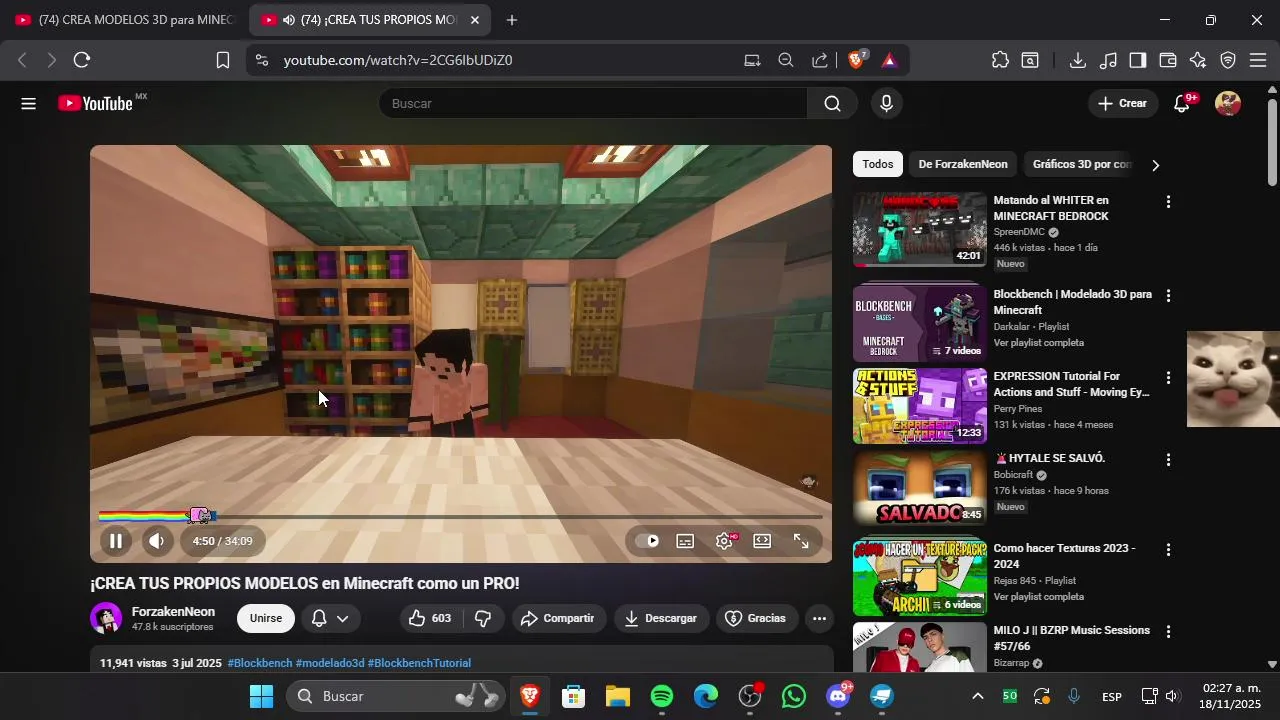Click the #BlockbenchTutorial hashtag
Viewport: 1280px width, 720px height.
[x=419, y=663]
